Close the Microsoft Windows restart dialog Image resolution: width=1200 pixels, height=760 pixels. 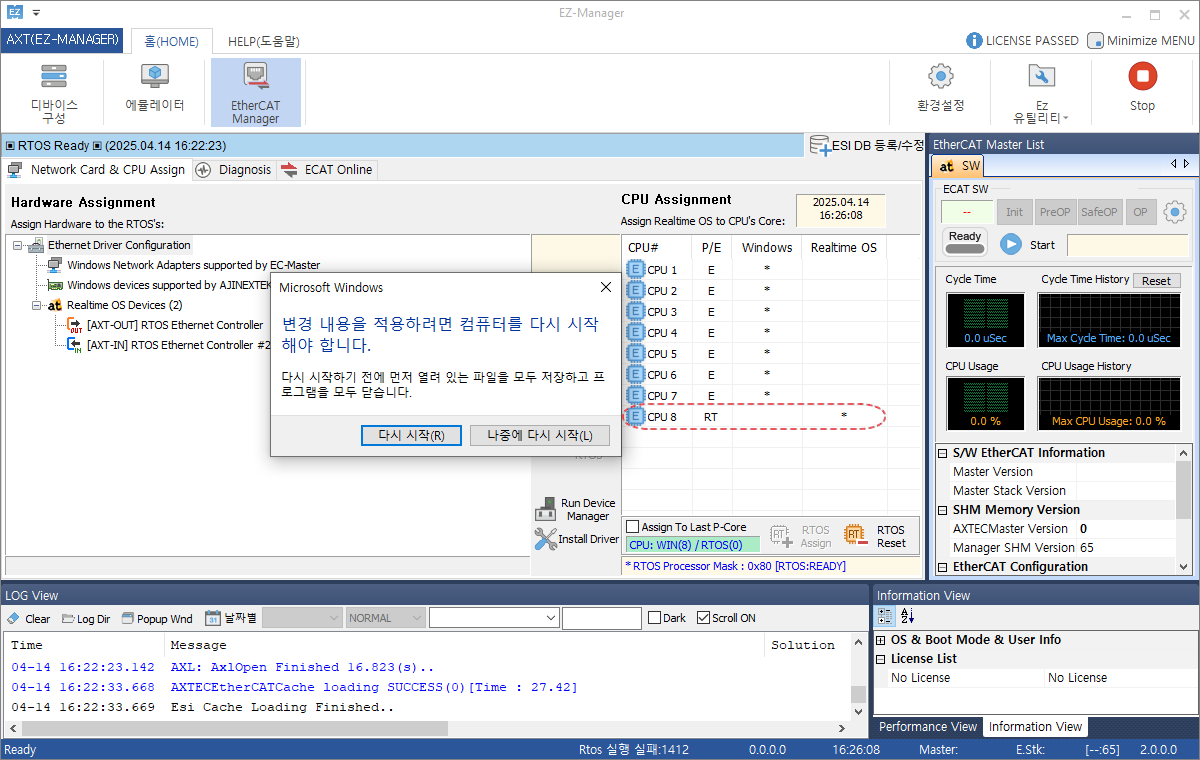pyautogui.click(x=604, y=287)
